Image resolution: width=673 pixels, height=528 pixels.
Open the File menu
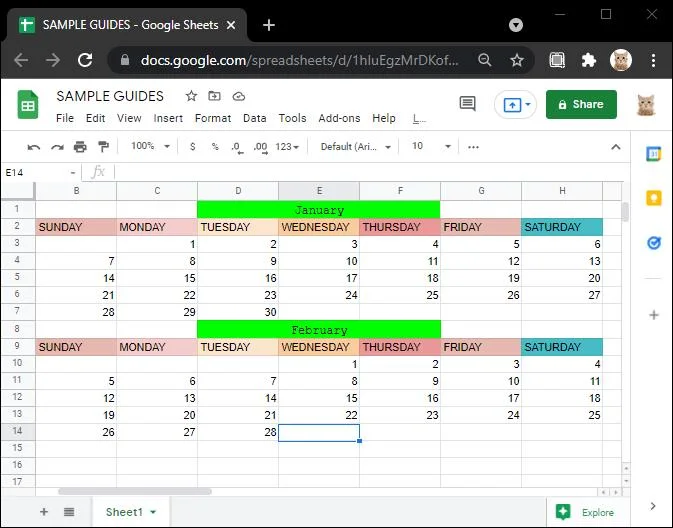(65, 118)
